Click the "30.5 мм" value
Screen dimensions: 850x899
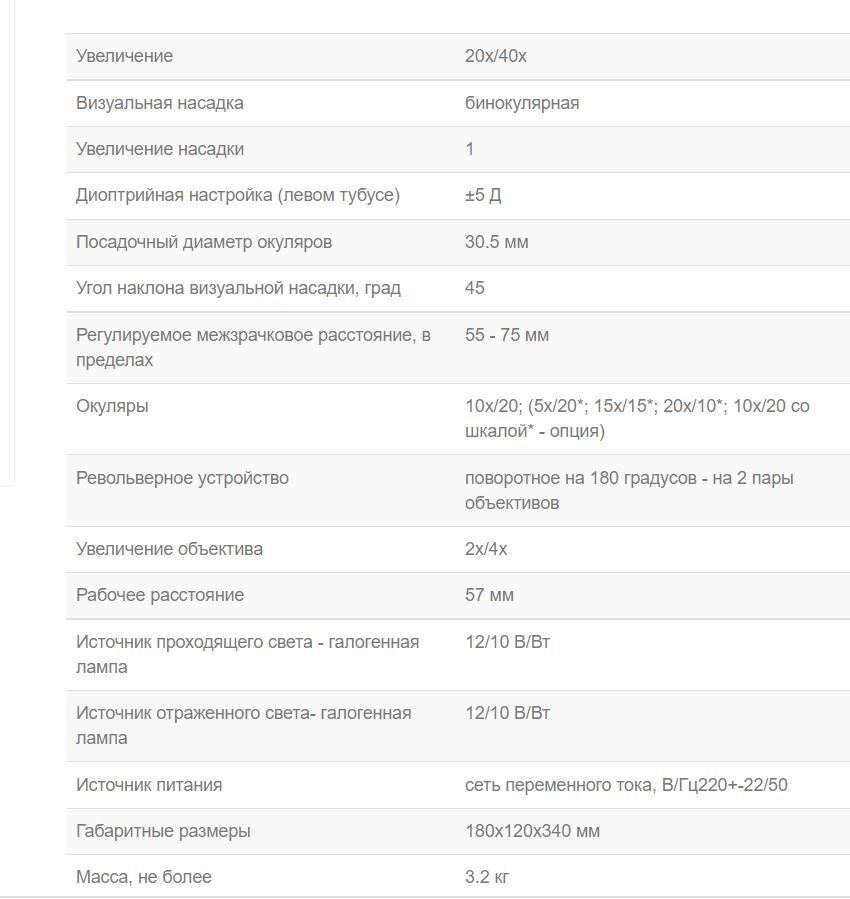coord(496,242)
